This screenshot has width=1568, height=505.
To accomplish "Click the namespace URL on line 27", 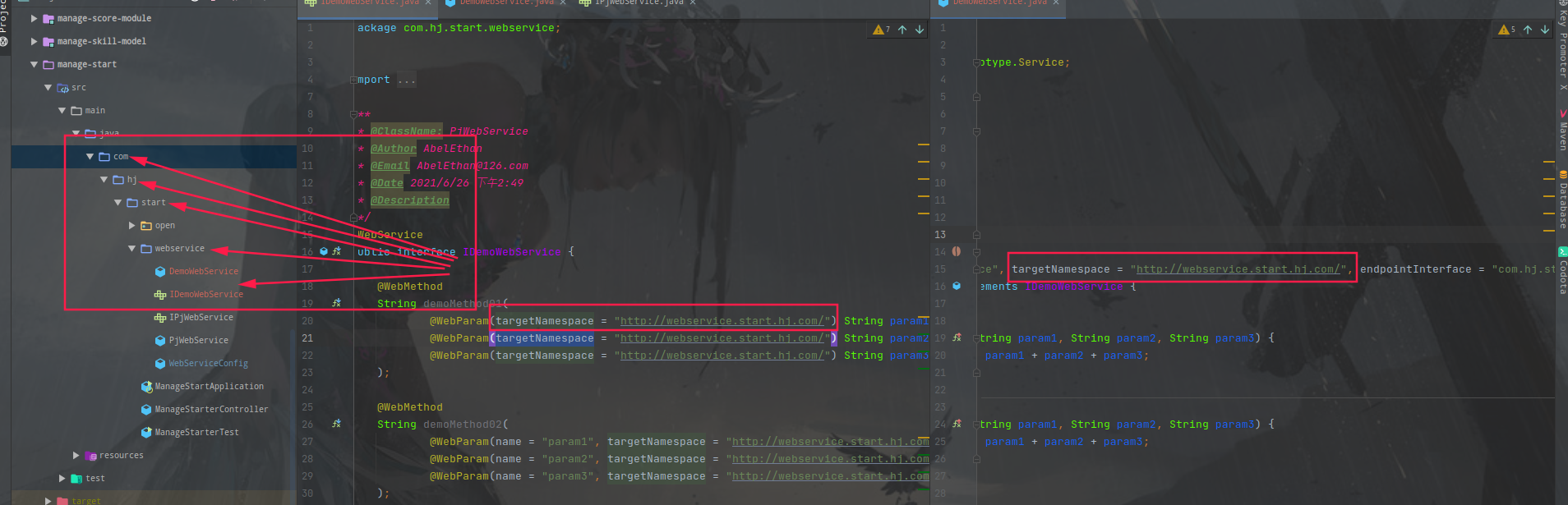I will click(831, 442).
